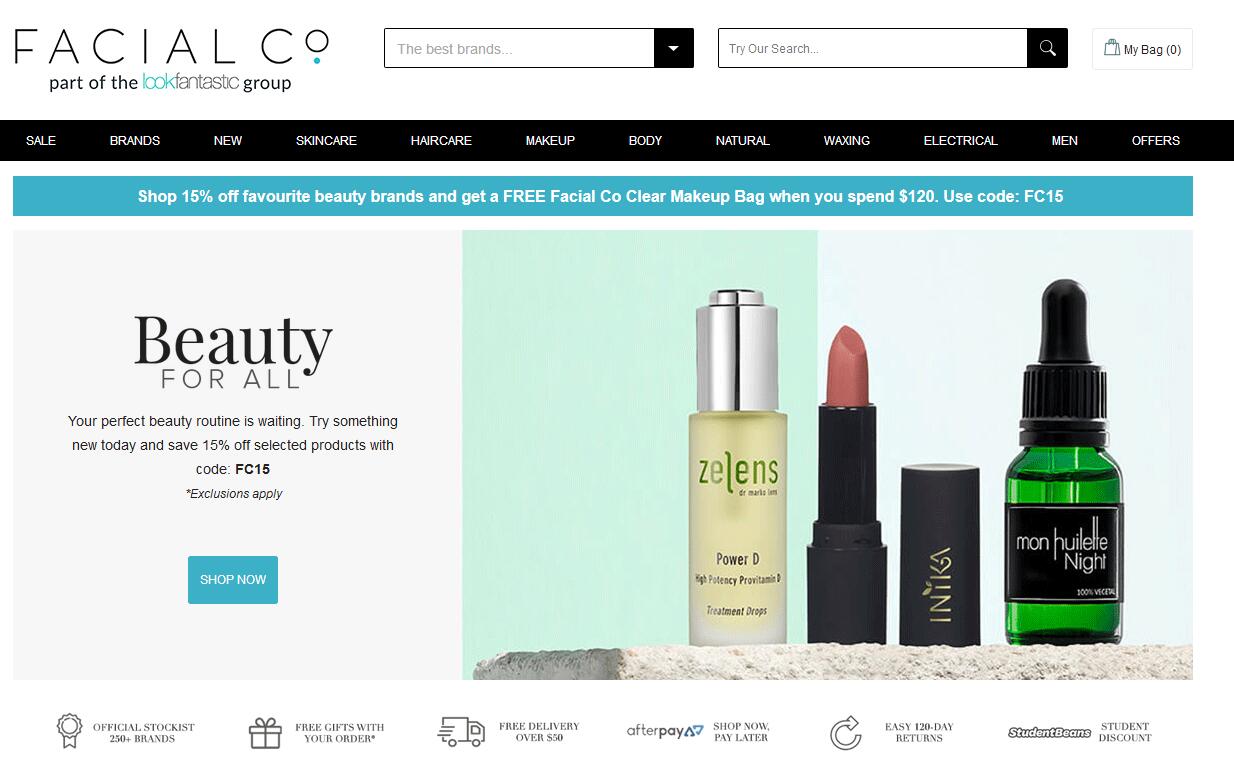Screen dimensions: 1234x774
Task: Click the free delivery truck icon
Action: pos(461,731)
